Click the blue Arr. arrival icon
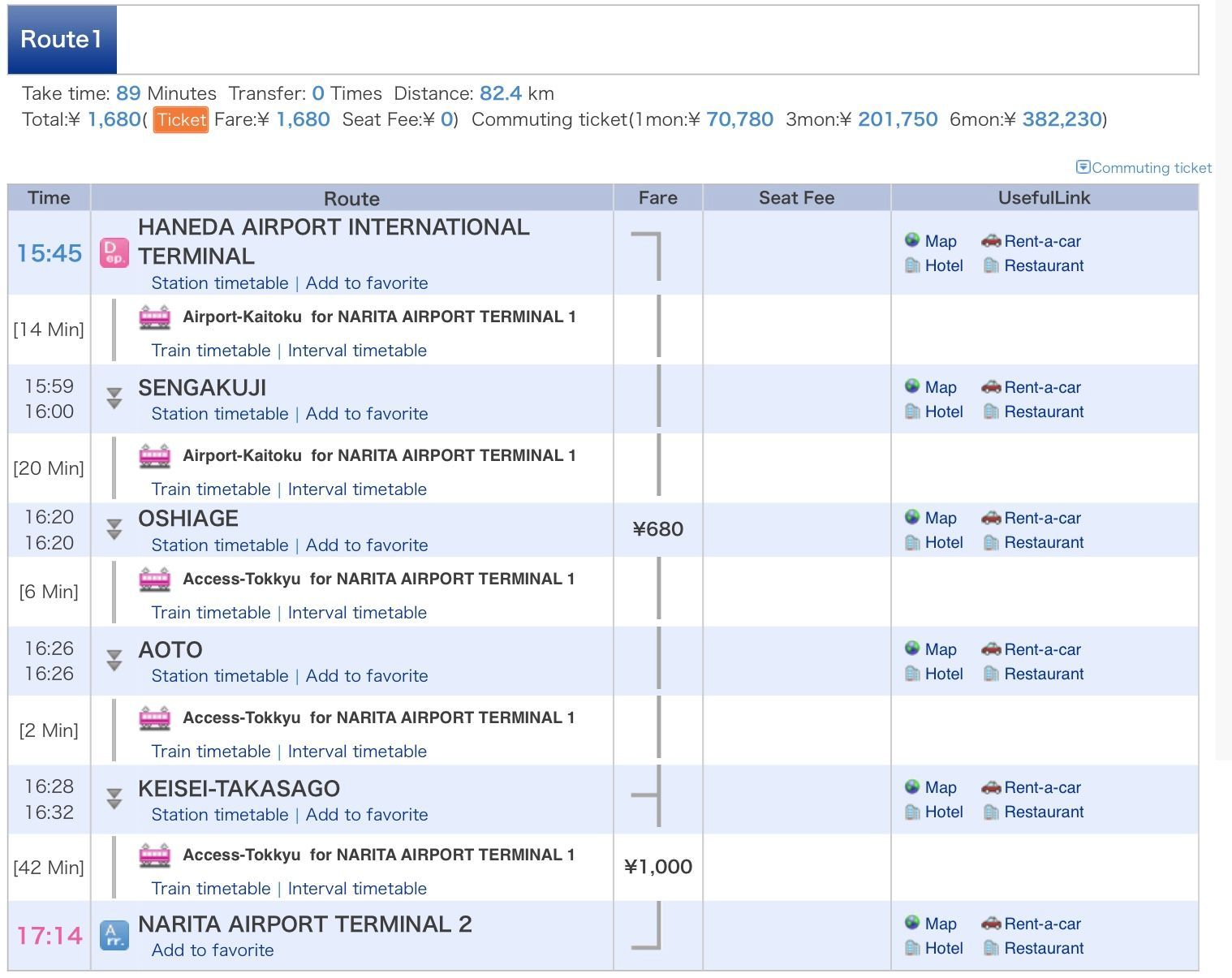This screenshot has width=1232, height=978. 114,936
